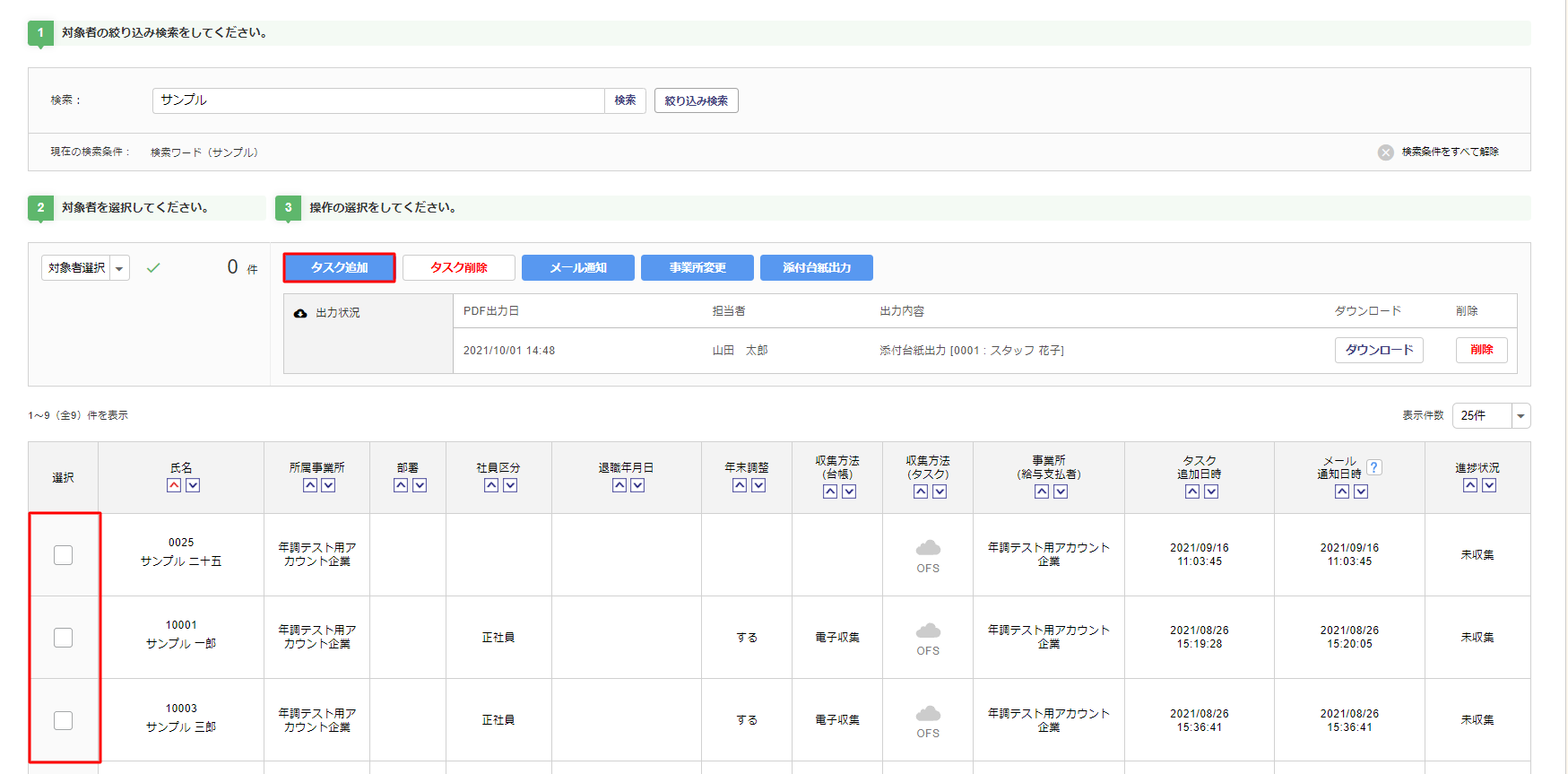Click the 添付台紙出力 button

(x=817, y=267)
